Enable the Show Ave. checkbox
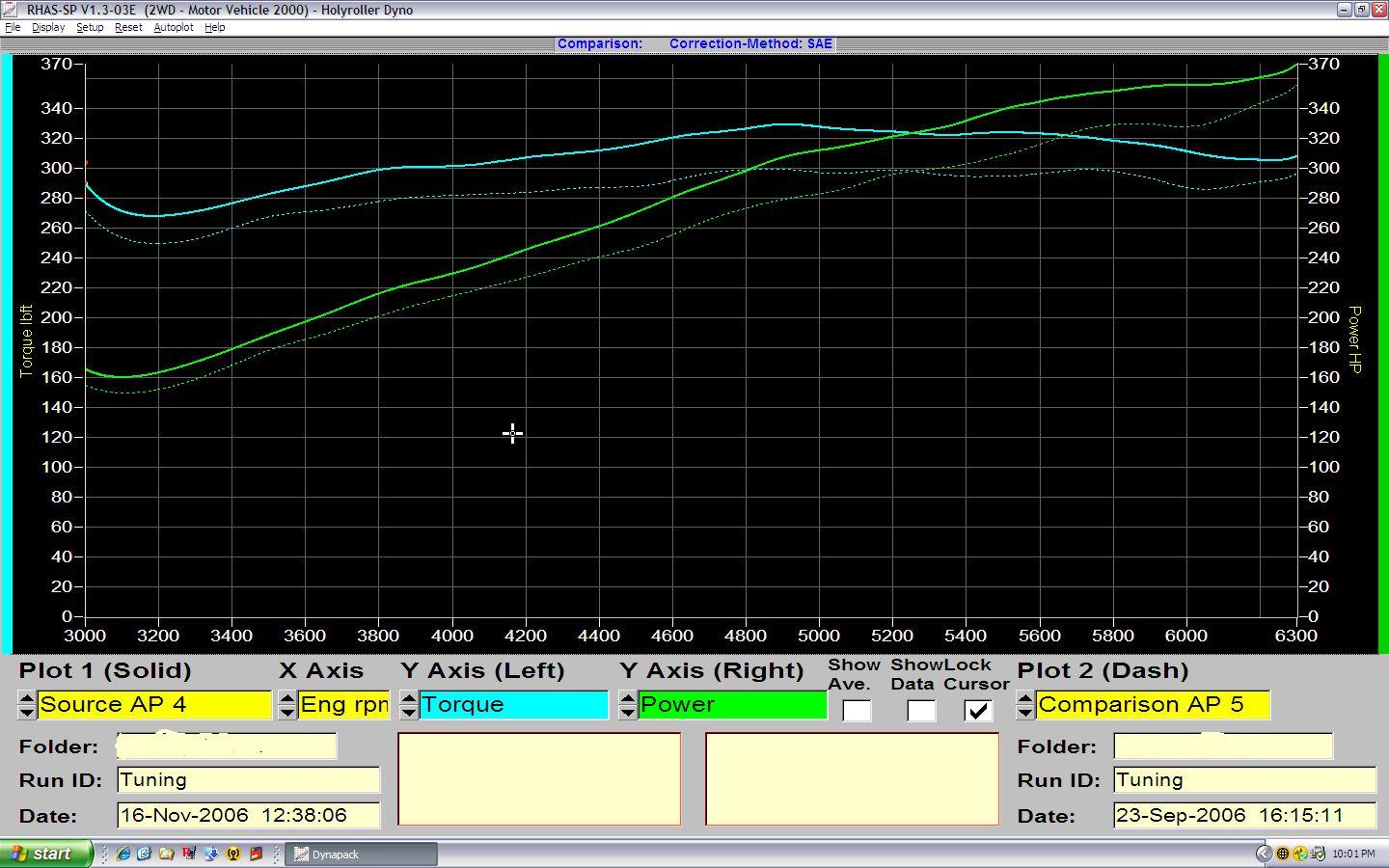Screen dimensions: 1389x868 (x=858, y=711)
